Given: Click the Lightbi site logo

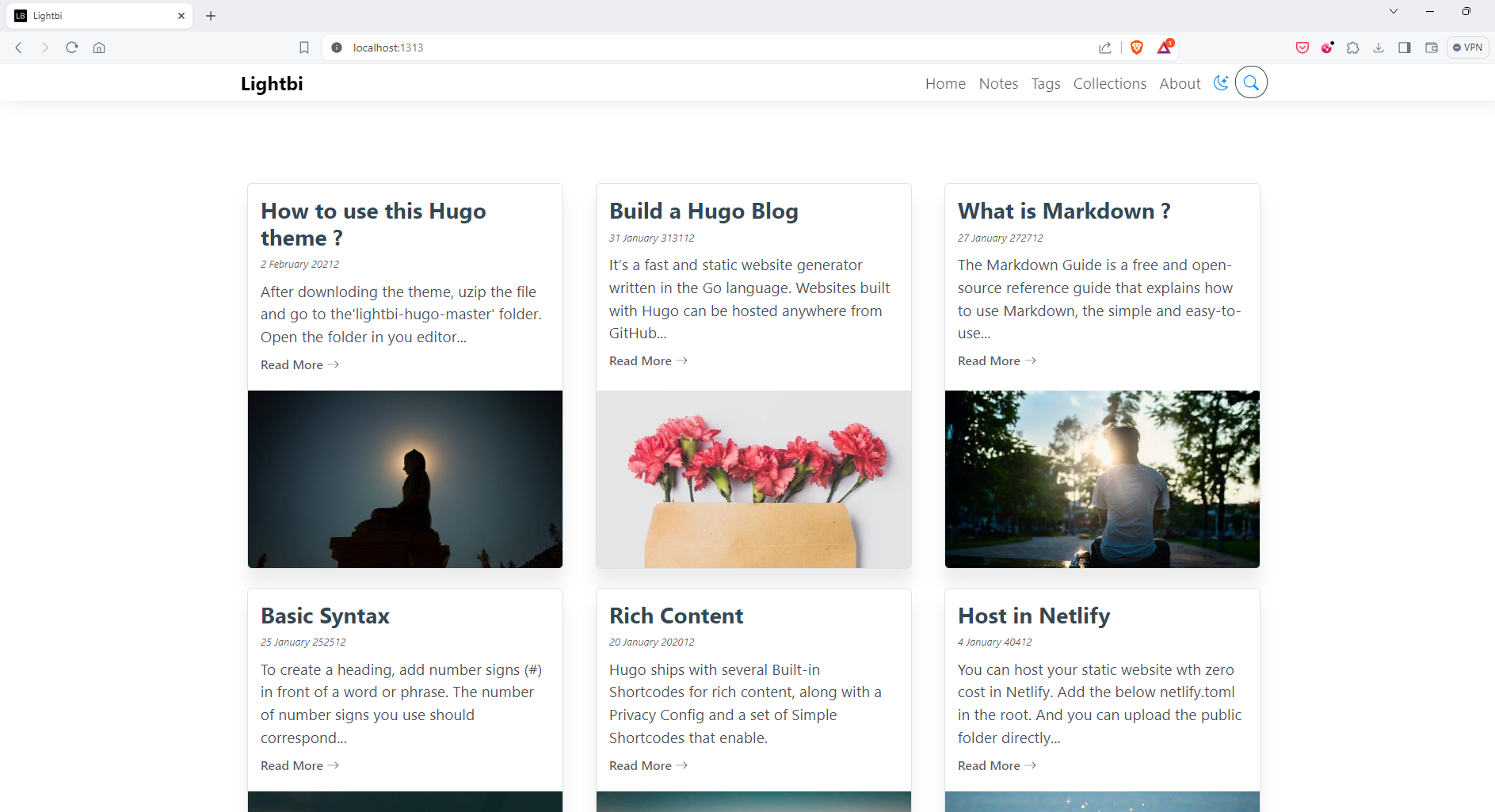Looking at the screenshot, I should (272, 84).
